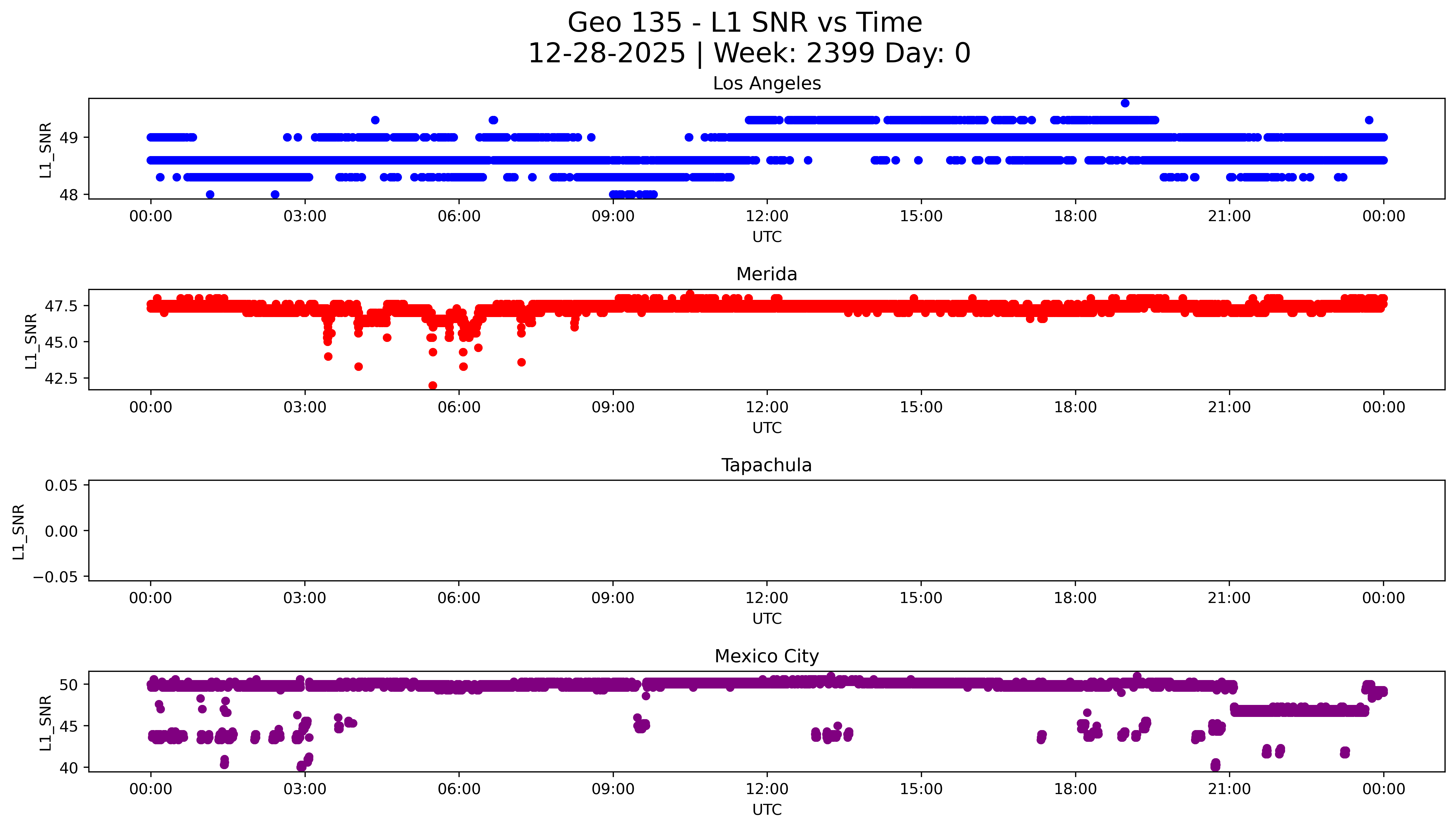Click the 03:00 tick label under Mexico City plot

tap(305, 789)
